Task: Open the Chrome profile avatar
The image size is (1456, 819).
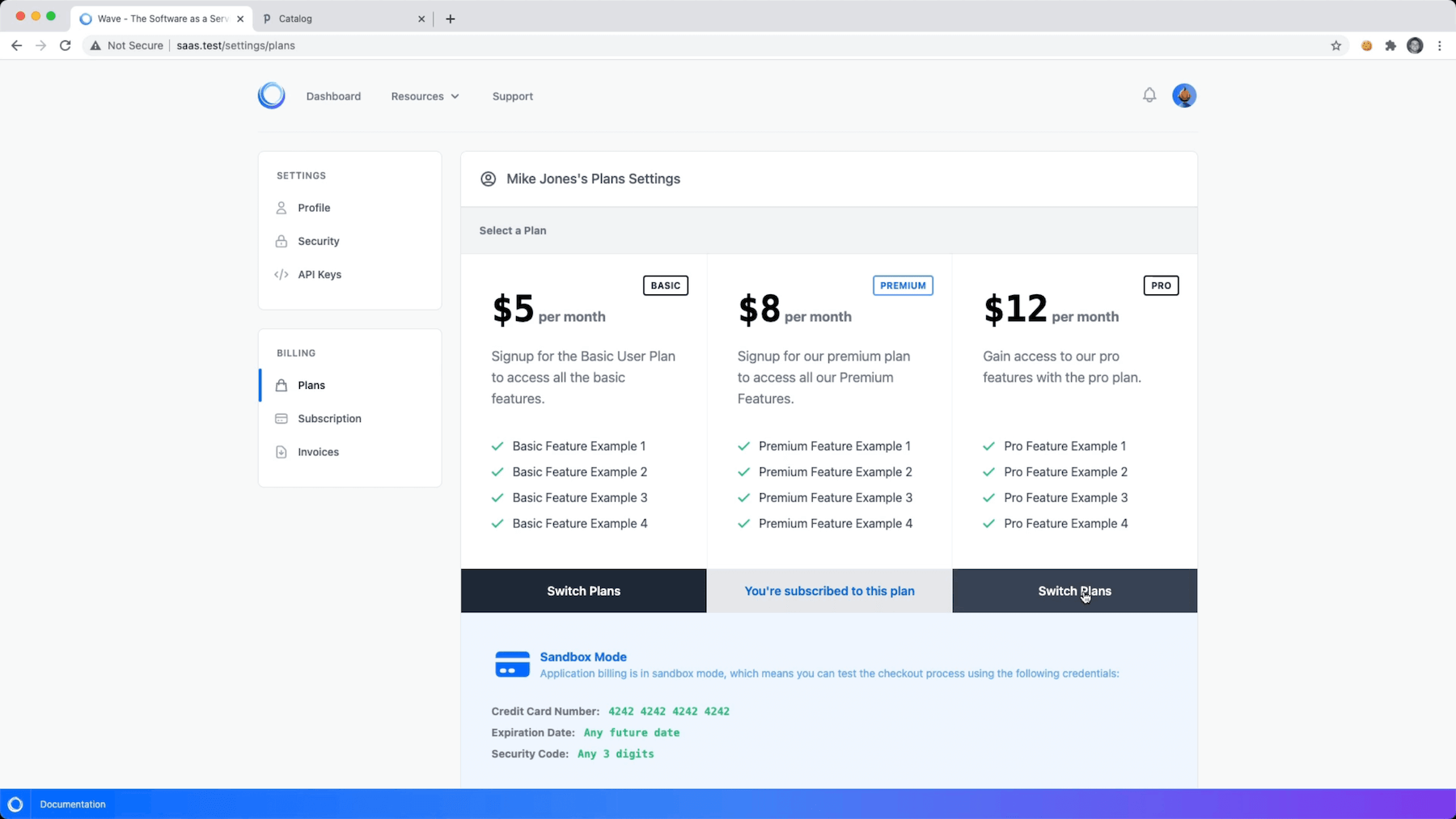Action: (x=1415, y=45)
